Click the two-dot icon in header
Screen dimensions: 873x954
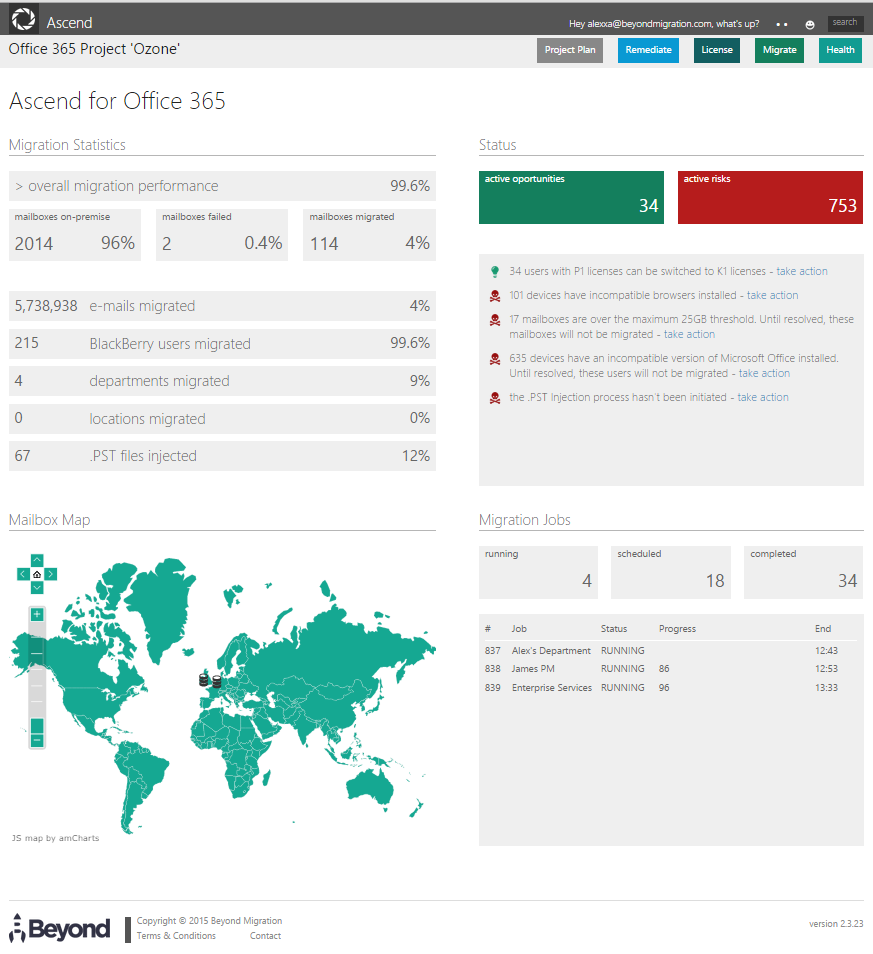coord(782,24)
